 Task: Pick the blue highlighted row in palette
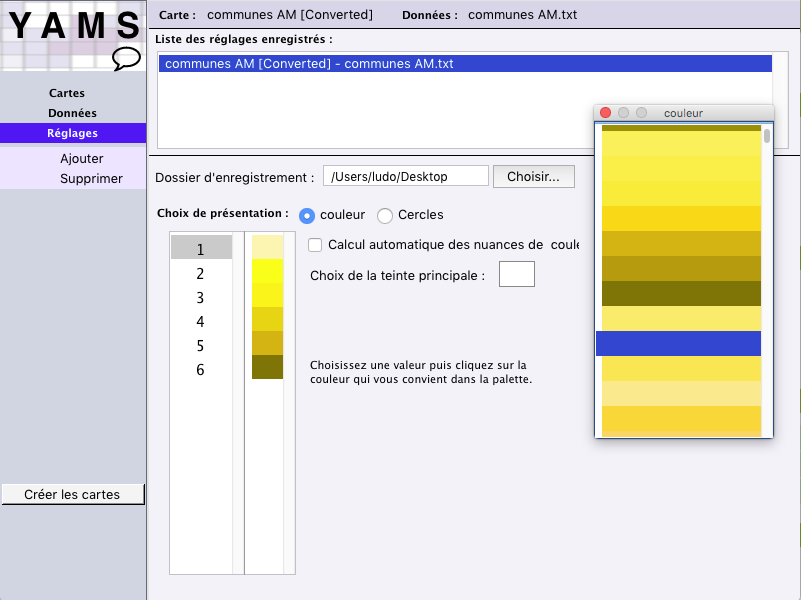click(679, 343)
